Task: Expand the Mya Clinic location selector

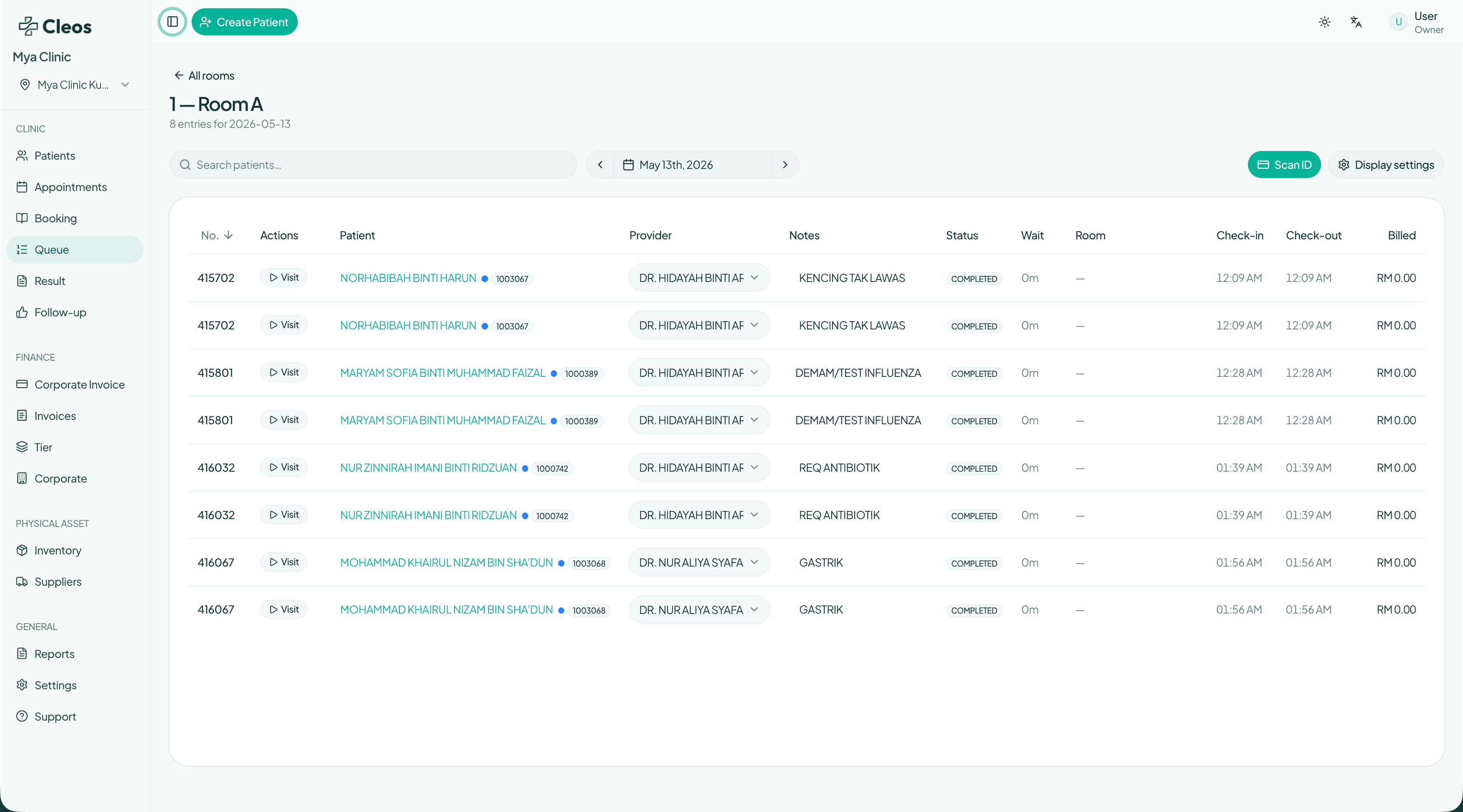Action: (x=74, y=84)
